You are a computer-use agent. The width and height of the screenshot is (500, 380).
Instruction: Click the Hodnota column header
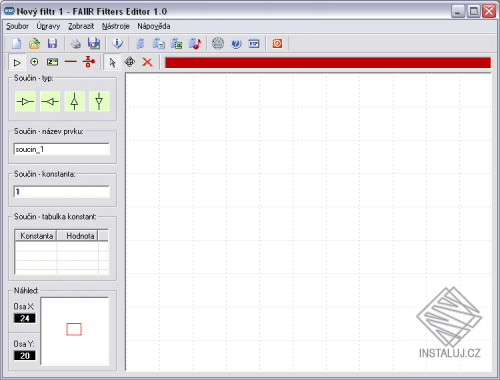pyautogui.click(x=77, y=236)
